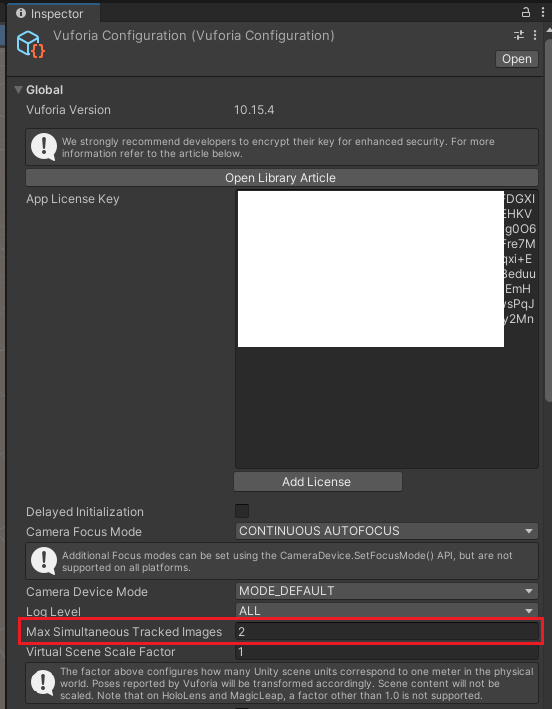Click the Vuforia Version label

(x=68, y=110)
